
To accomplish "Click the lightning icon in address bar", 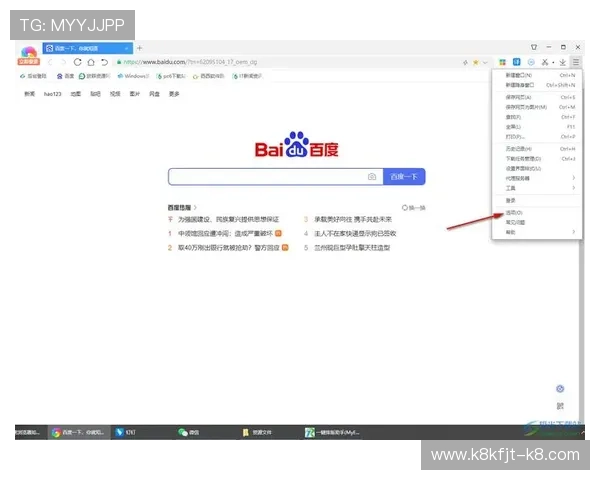I will click(x=465, y=62).
